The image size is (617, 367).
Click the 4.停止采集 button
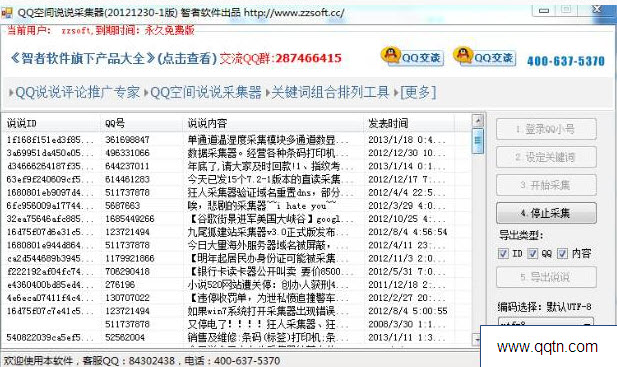point(546,213)
